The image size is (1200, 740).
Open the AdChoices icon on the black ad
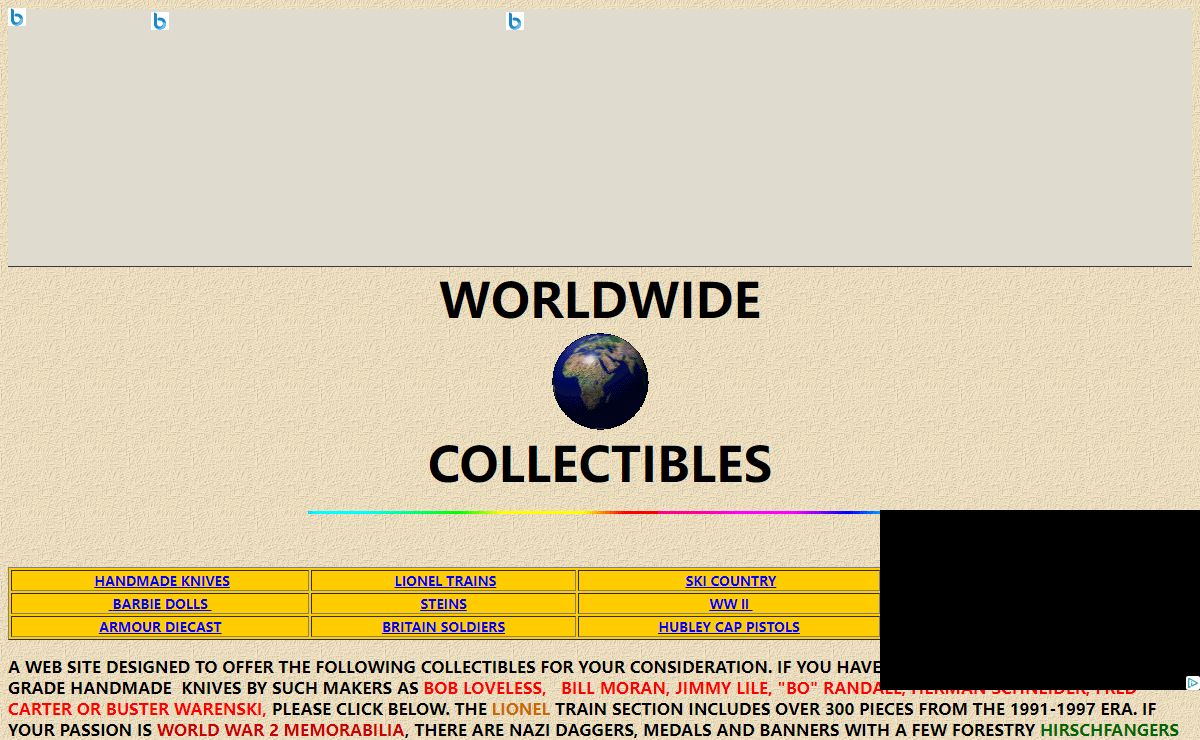(x=1192, y=683)
